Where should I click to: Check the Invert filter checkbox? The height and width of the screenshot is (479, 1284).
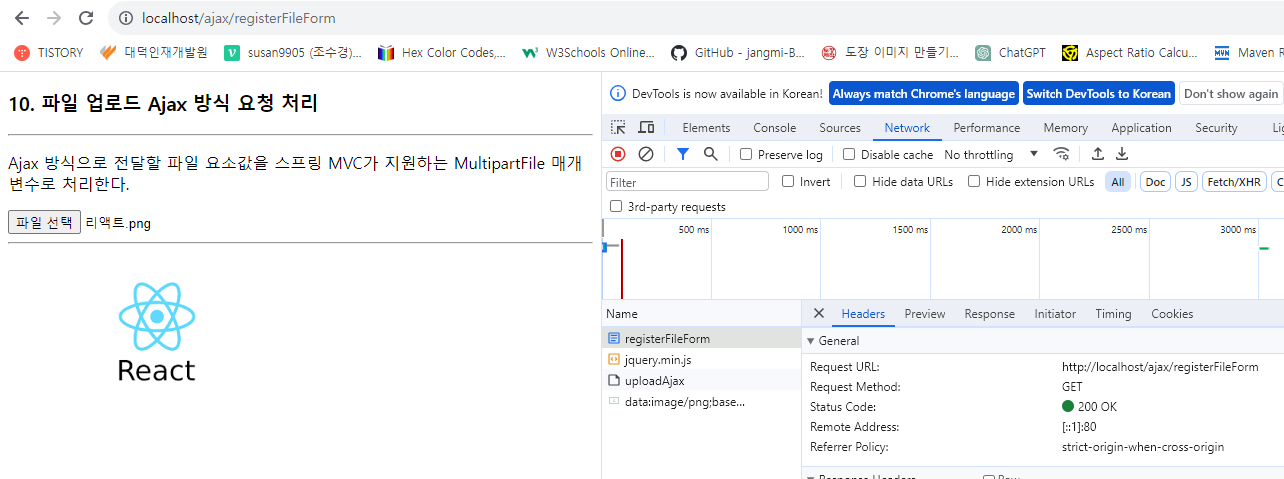point(788,182)
